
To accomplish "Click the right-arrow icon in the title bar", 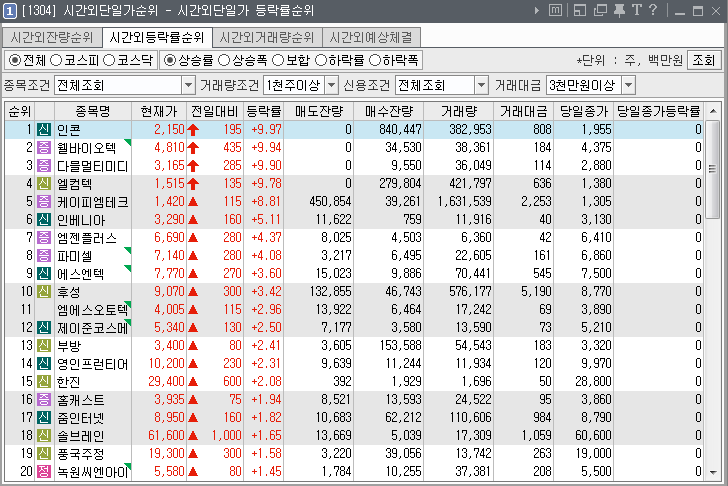I will pyautogui.click(x=537, y=10).
